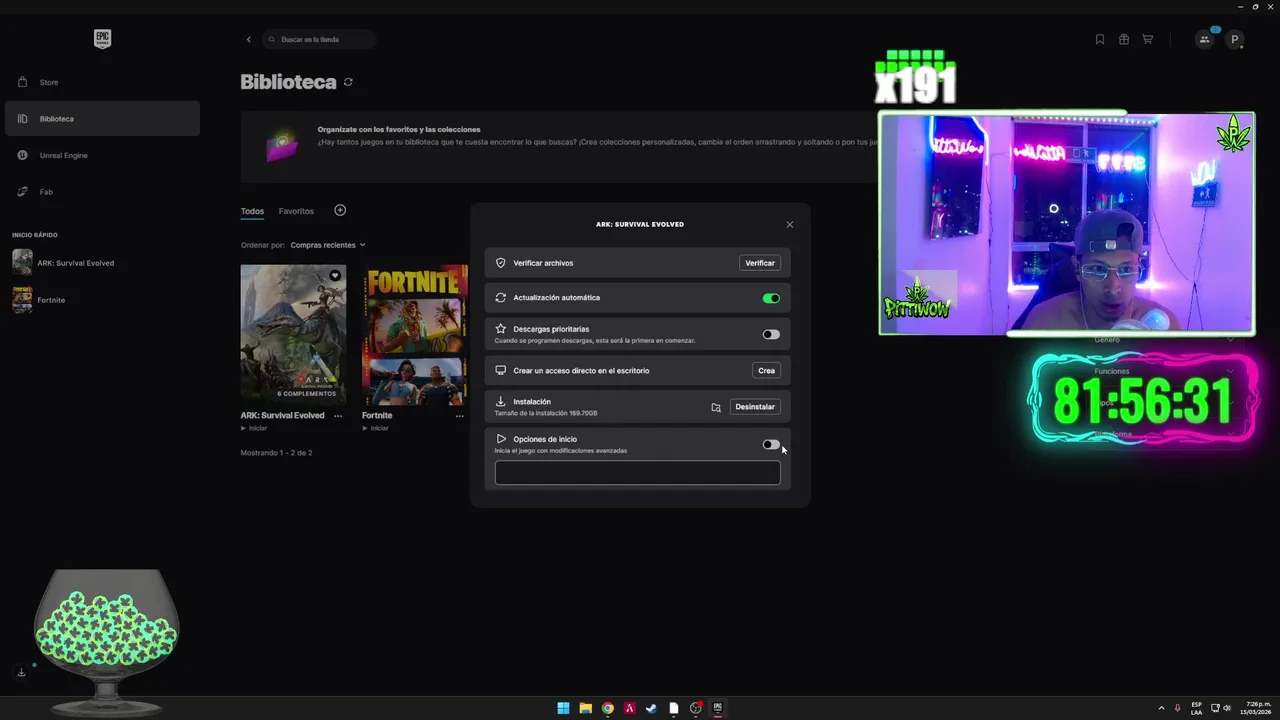Open the profile avatar P menu

pos(1235,39)
